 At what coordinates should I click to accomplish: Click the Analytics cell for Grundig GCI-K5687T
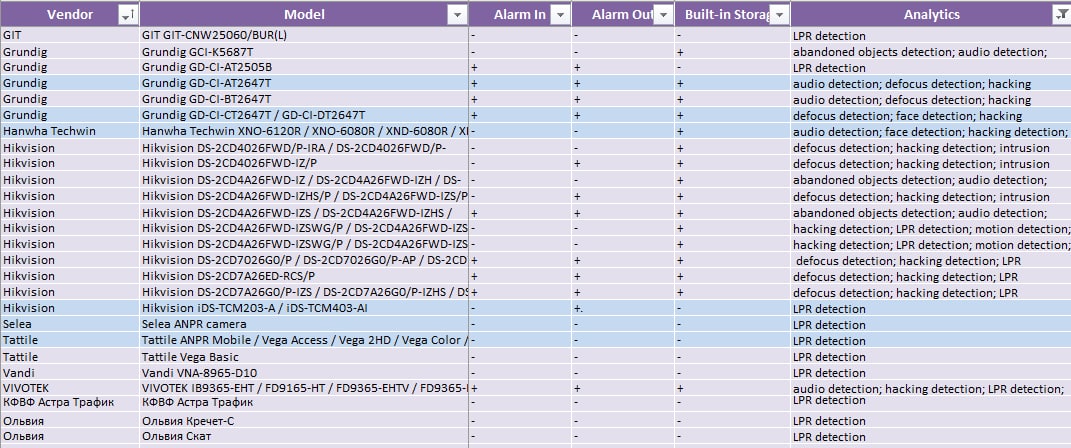click(x=931, y=51)
